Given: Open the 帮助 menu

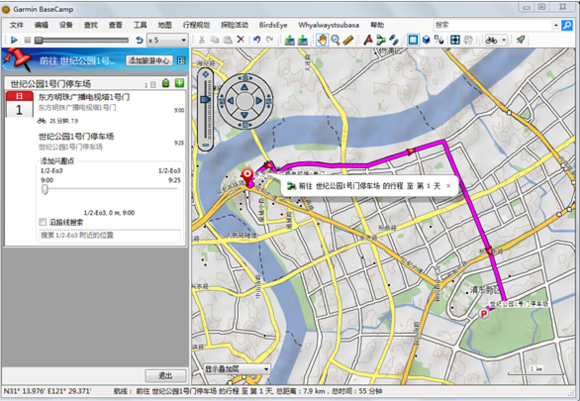Looking at the screenshot, I should coord(377,25).
